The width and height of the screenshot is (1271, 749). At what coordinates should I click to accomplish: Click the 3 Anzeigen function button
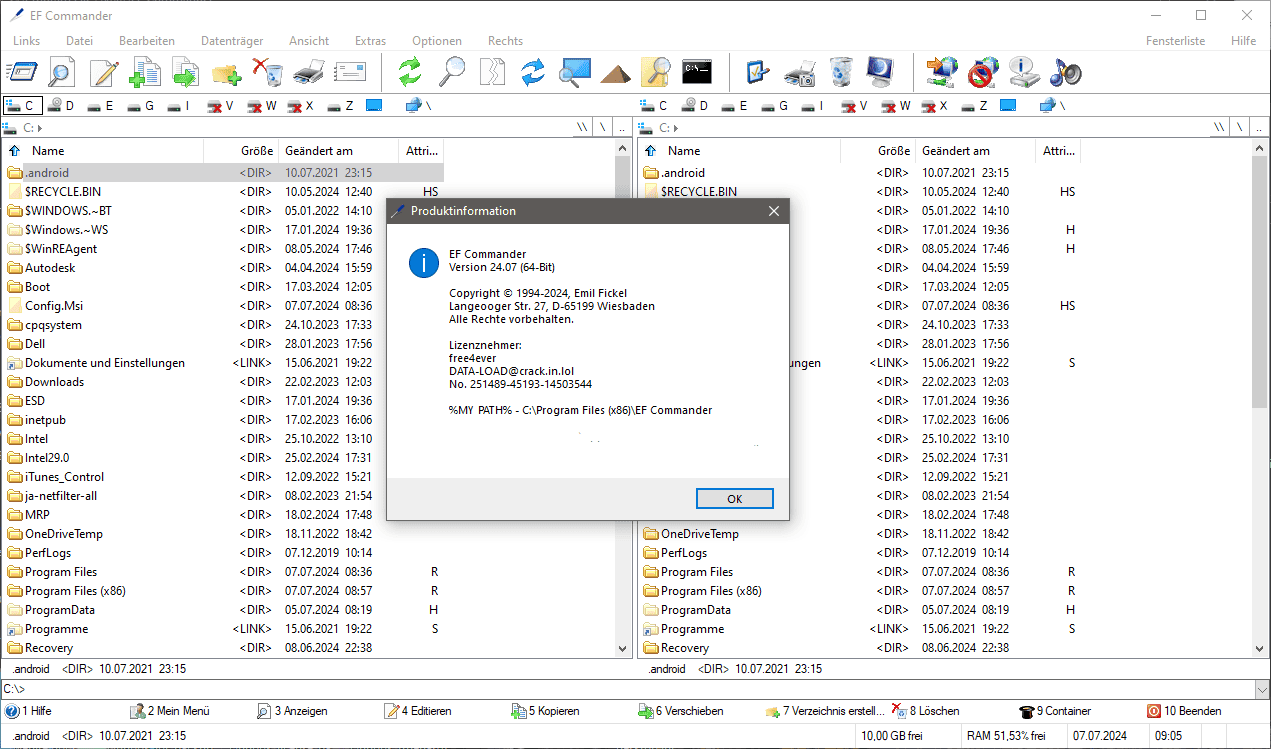[293, 711]
